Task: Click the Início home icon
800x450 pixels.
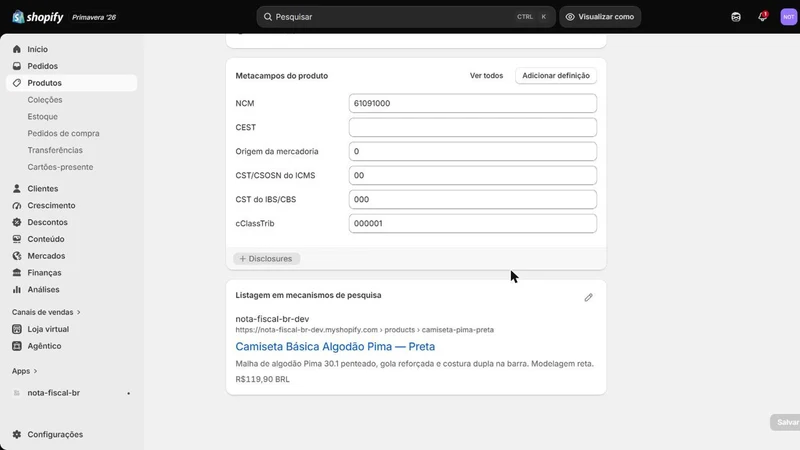Action: (x=17, y=49)
